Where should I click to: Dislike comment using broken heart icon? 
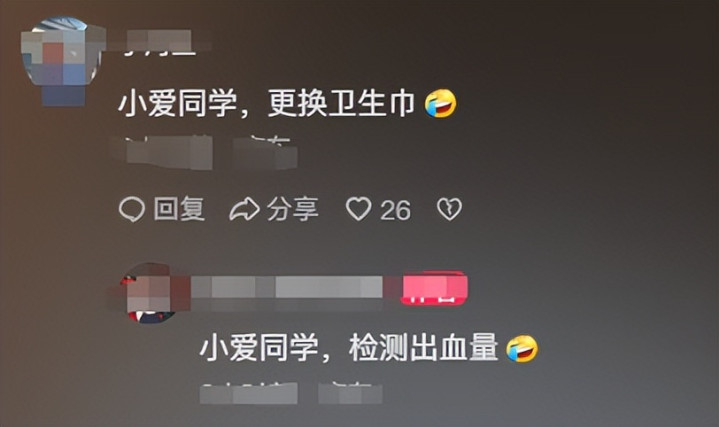coord(449,209)
